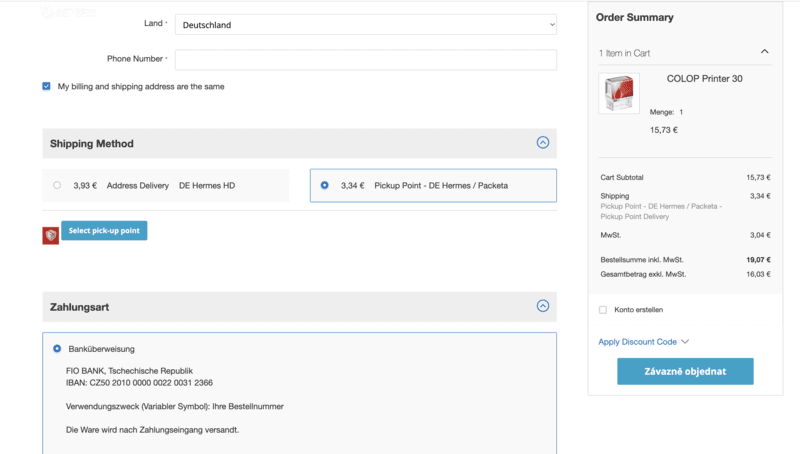Viewport: 800px width, 454px height.
Task: Click the COLOP Printer 30 product name
Action: 704,79
